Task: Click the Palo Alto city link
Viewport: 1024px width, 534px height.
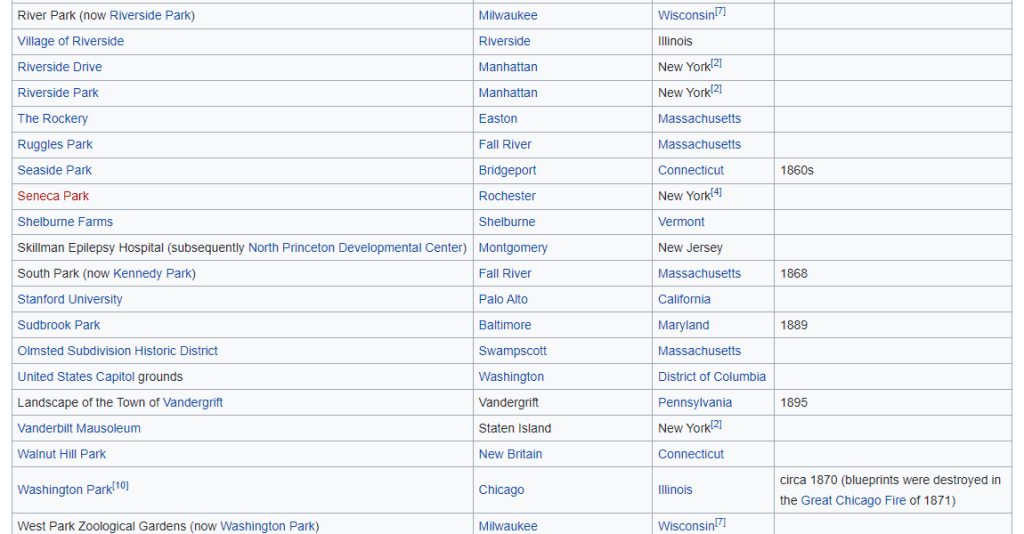Action: coord(503,300)
